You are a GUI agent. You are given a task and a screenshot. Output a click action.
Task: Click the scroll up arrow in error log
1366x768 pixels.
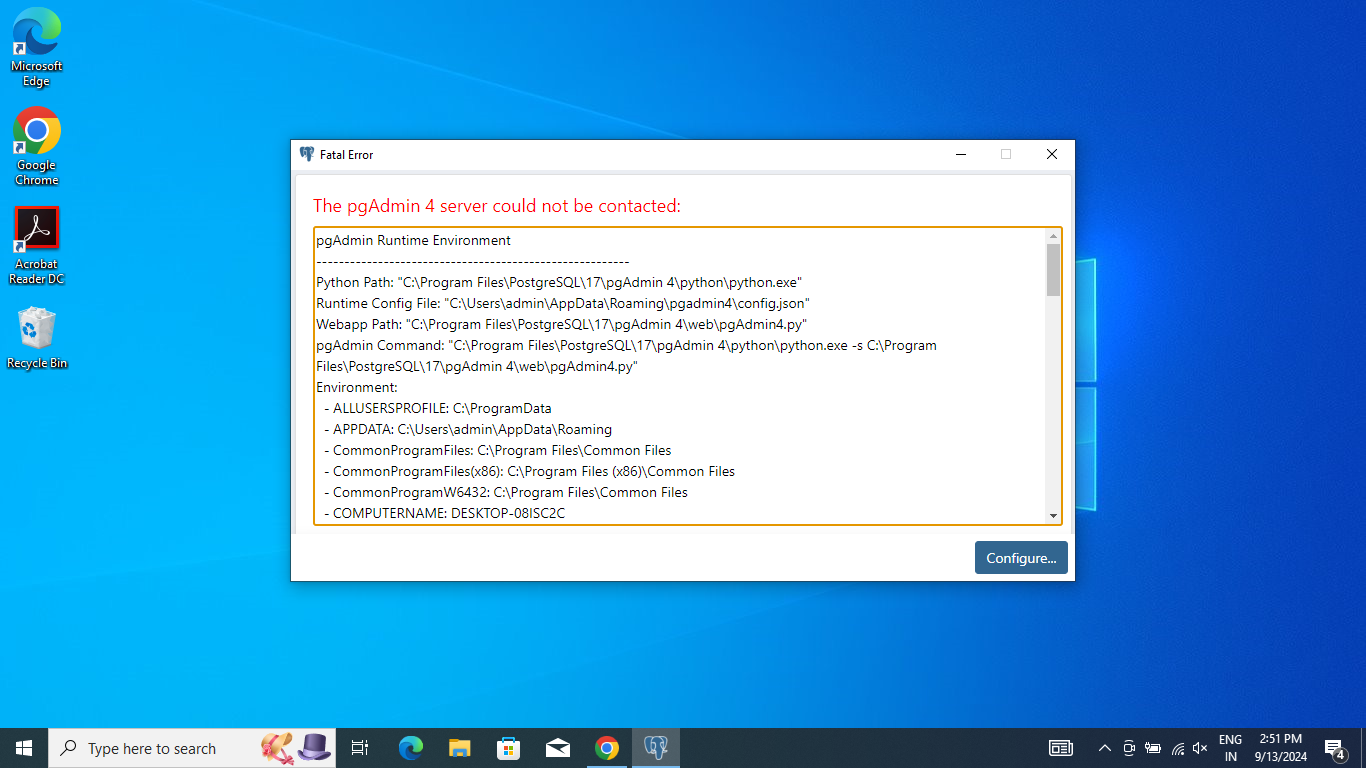coord(1053,237)
